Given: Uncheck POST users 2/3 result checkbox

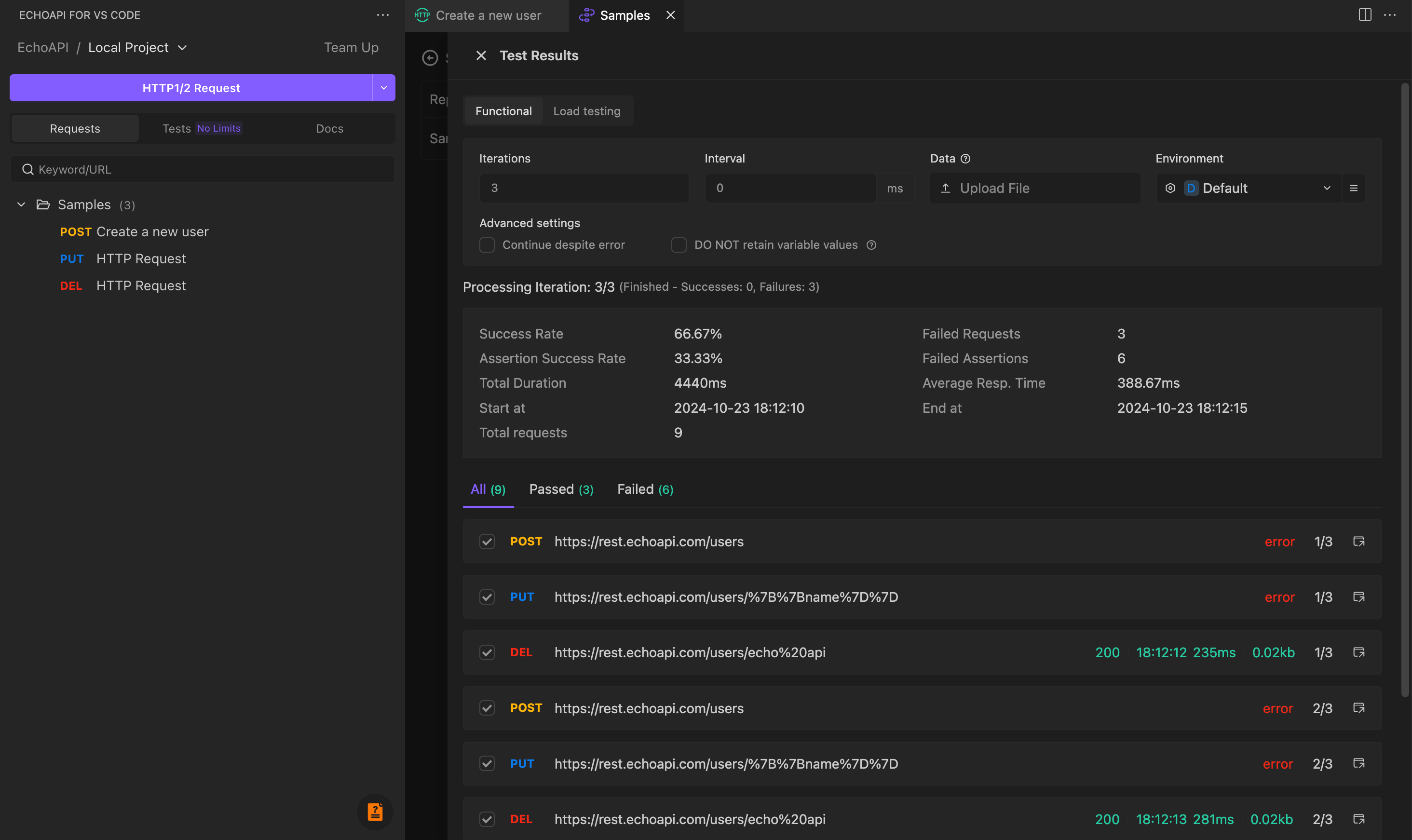Looking at the screenshot, I should point(487,708).
